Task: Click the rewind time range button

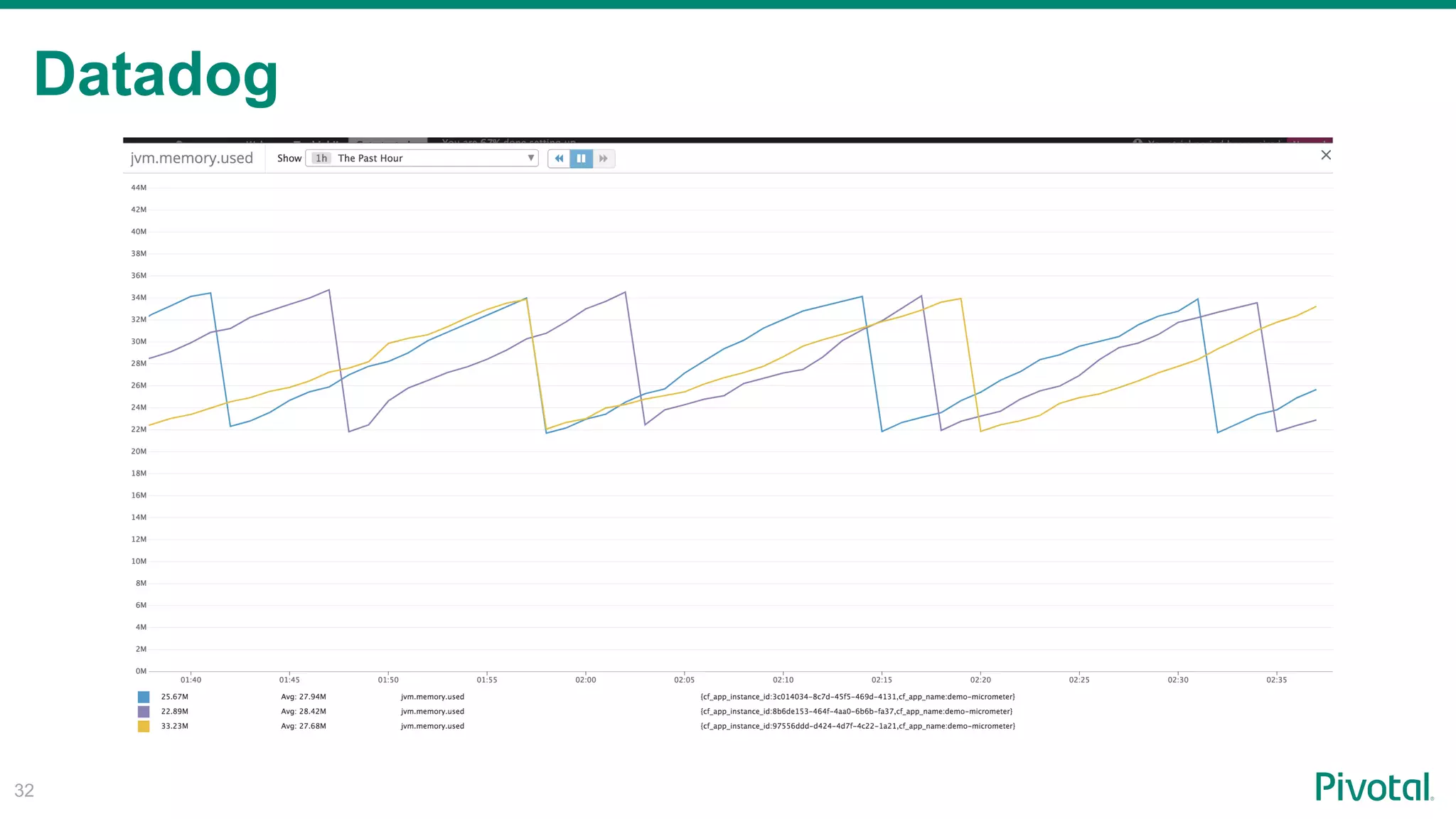Action: point(559,159)
